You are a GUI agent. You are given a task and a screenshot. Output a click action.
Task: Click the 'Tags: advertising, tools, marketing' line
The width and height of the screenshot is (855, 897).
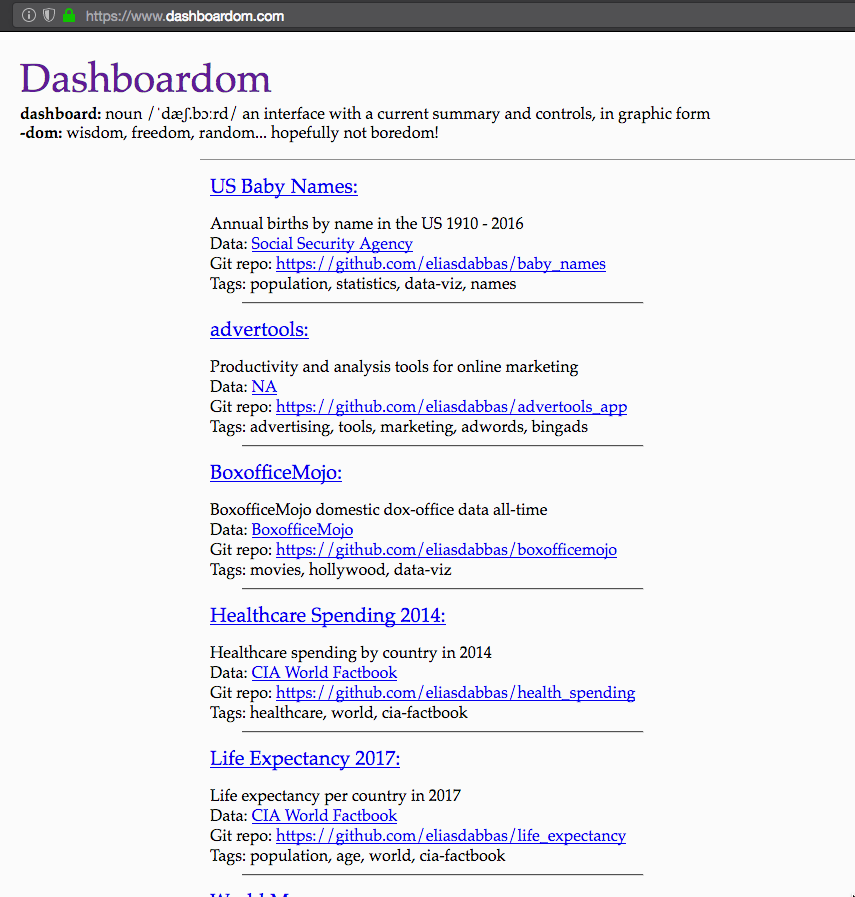399,427
